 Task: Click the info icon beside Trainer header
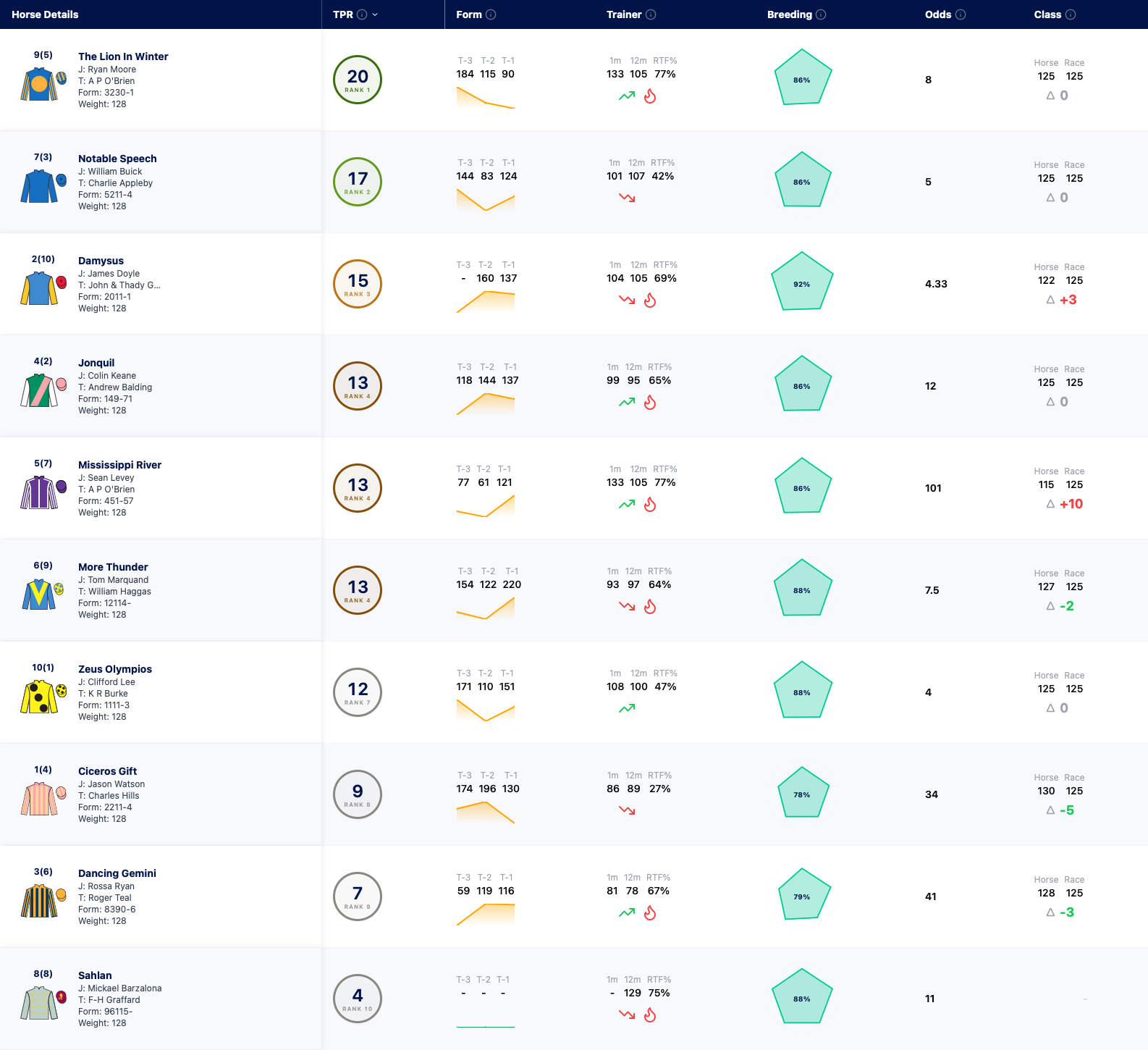coord(651,14)
